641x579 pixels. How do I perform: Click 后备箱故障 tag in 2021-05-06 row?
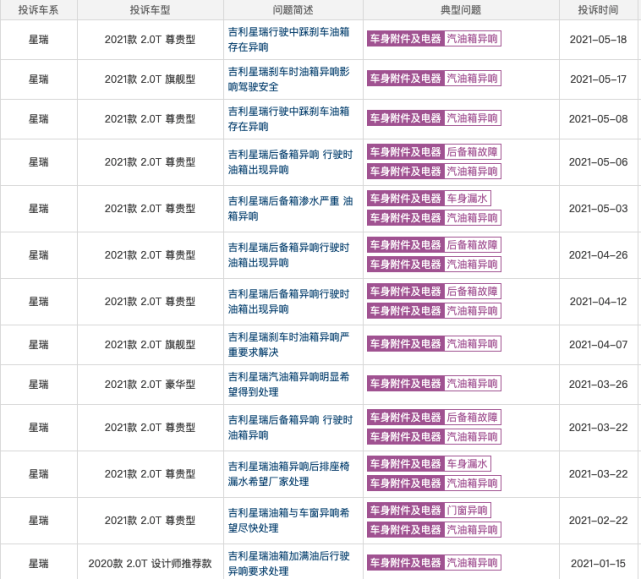pyautogui.click(x=472, y=152)
